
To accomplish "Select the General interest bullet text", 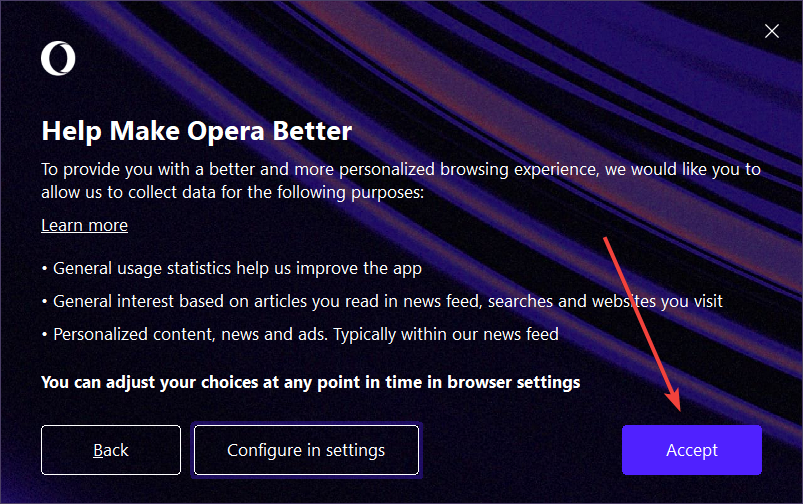I will coord(382,301).
